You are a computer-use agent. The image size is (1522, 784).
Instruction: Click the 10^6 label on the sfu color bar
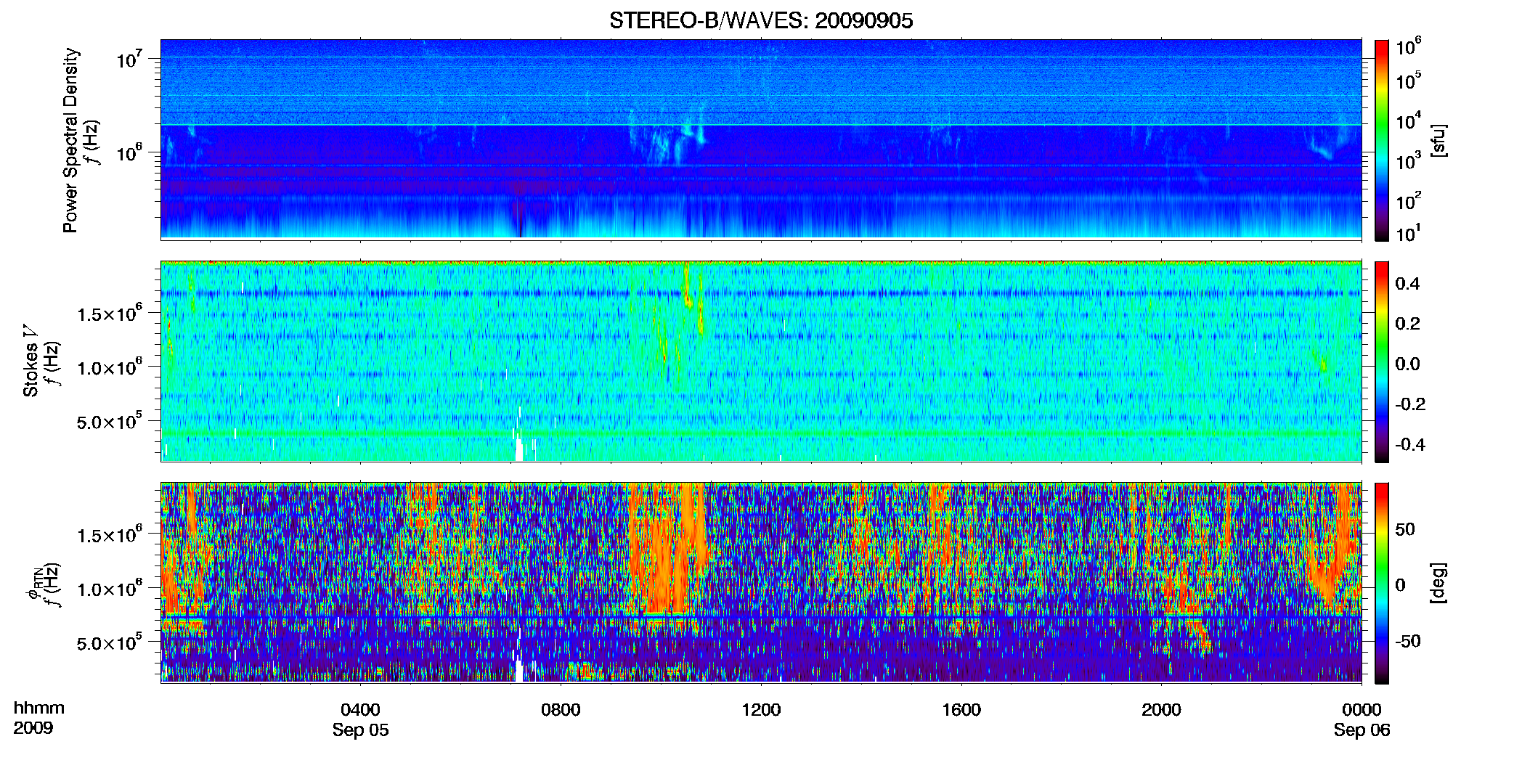1409,46
